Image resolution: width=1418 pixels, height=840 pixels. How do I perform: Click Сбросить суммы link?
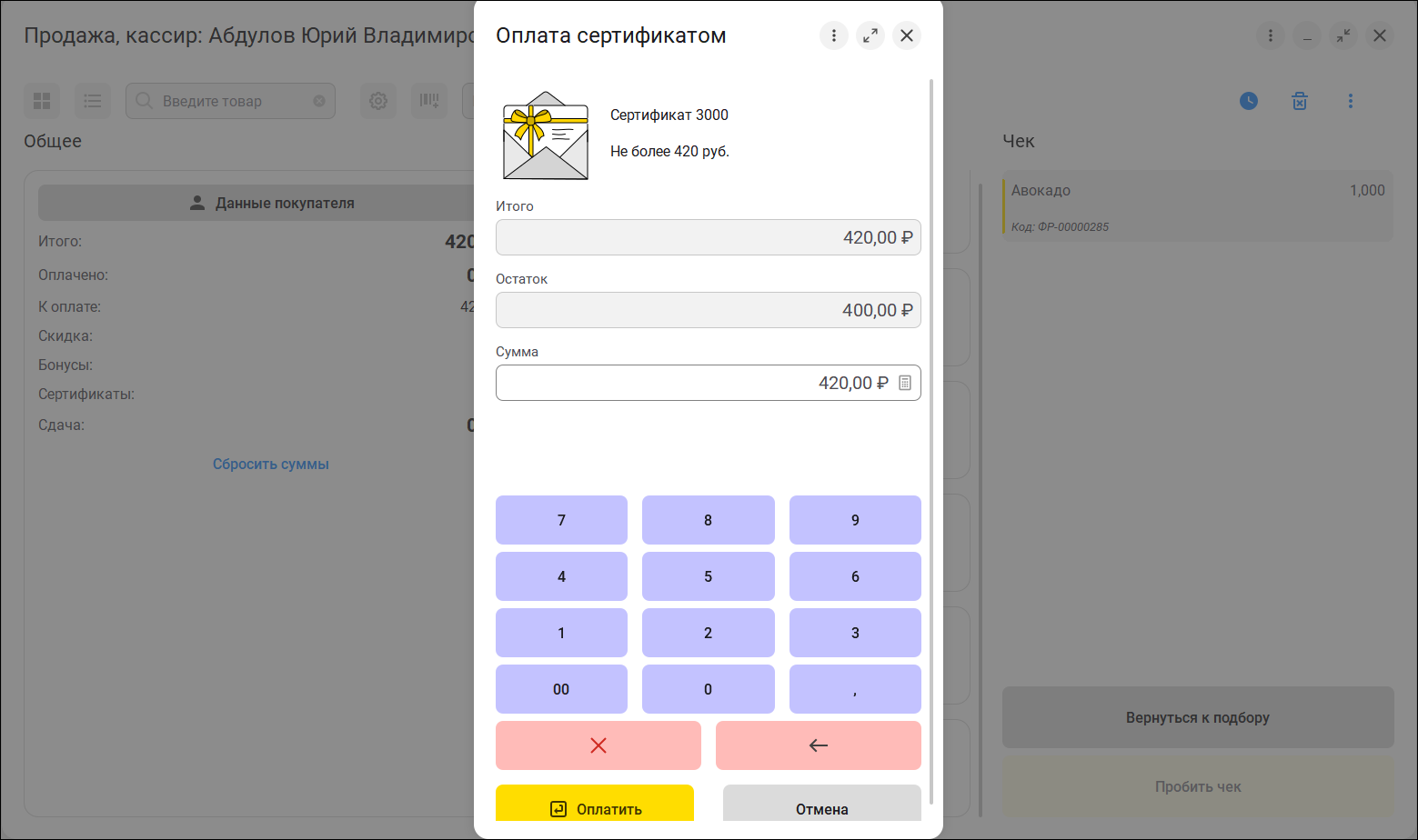tap(271, 464)
